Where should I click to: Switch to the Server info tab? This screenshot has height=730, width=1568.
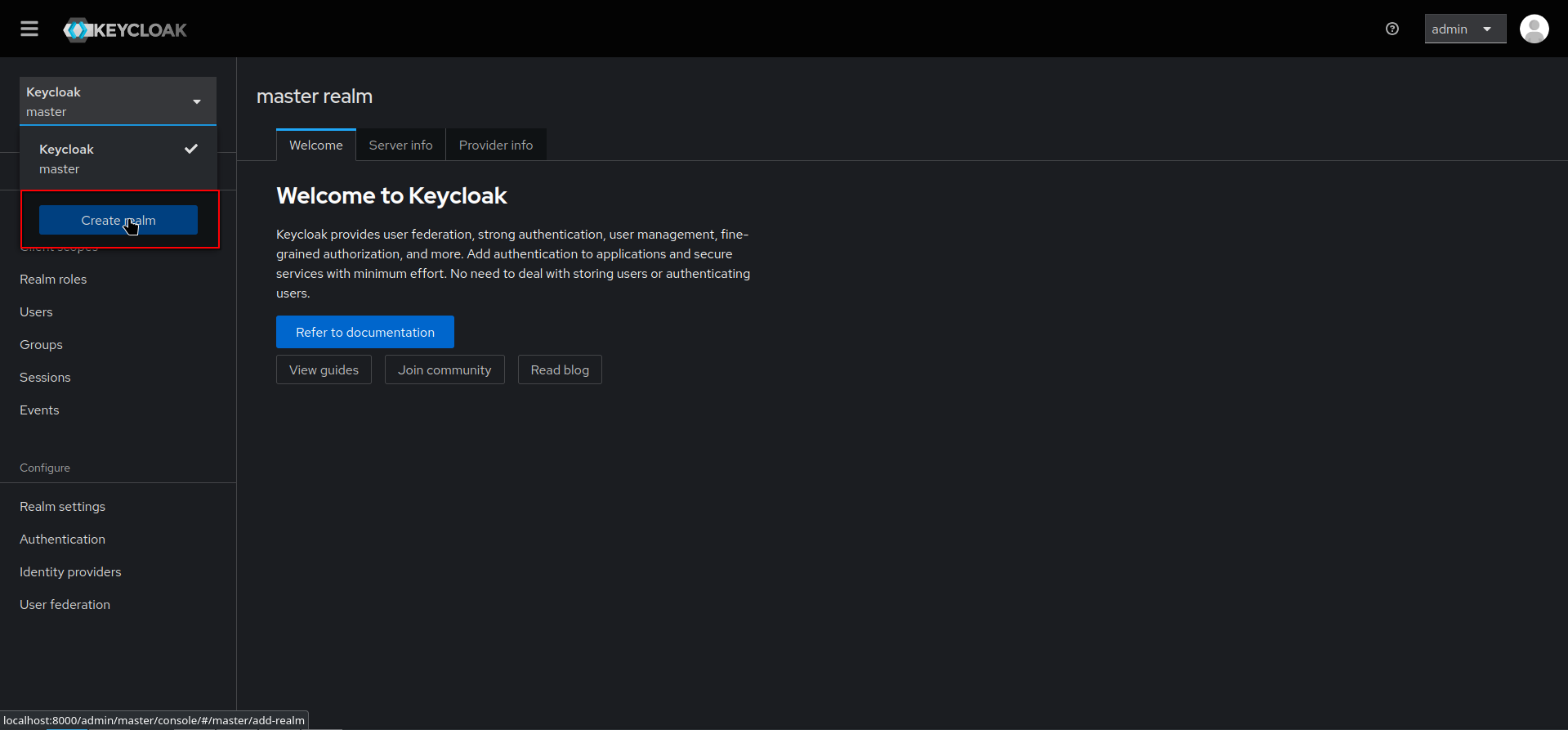401,145
